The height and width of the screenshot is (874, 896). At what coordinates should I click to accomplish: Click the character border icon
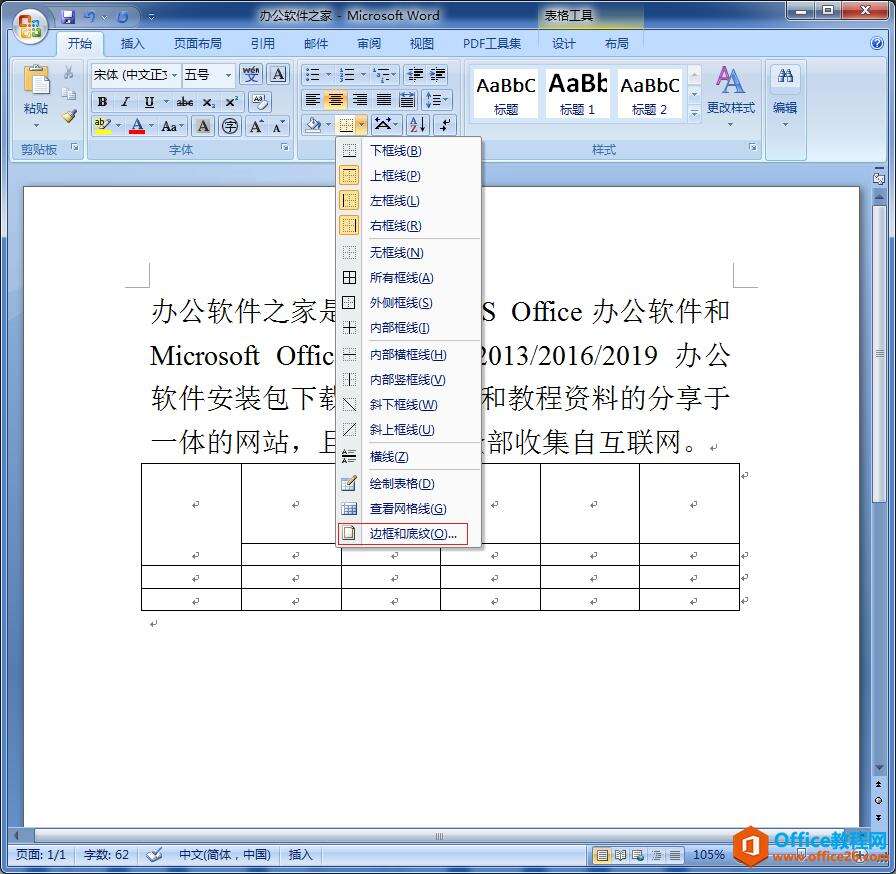tap(278, 74)
